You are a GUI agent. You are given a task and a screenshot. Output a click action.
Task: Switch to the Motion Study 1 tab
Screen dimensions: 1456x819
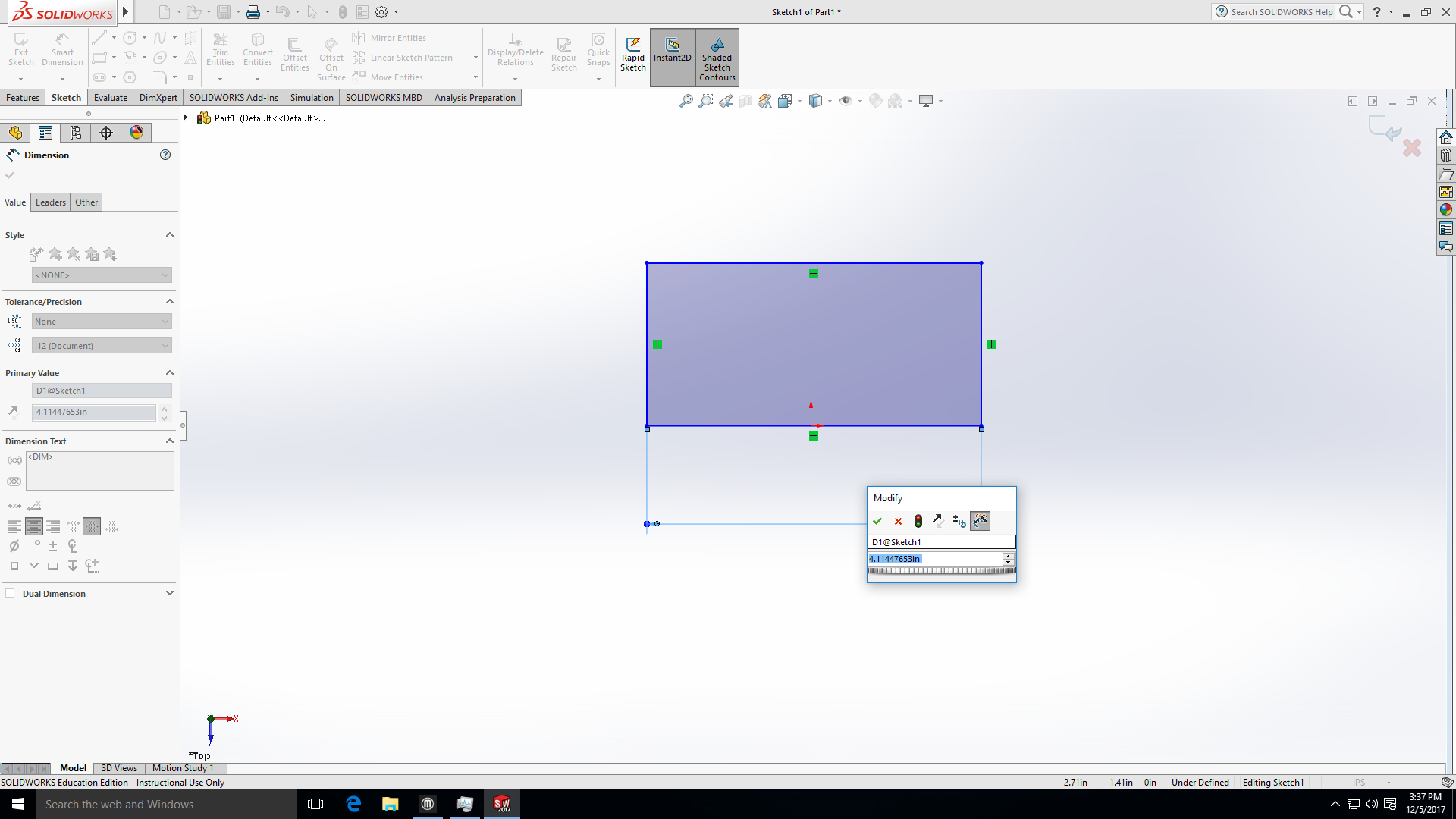[182, 768]
